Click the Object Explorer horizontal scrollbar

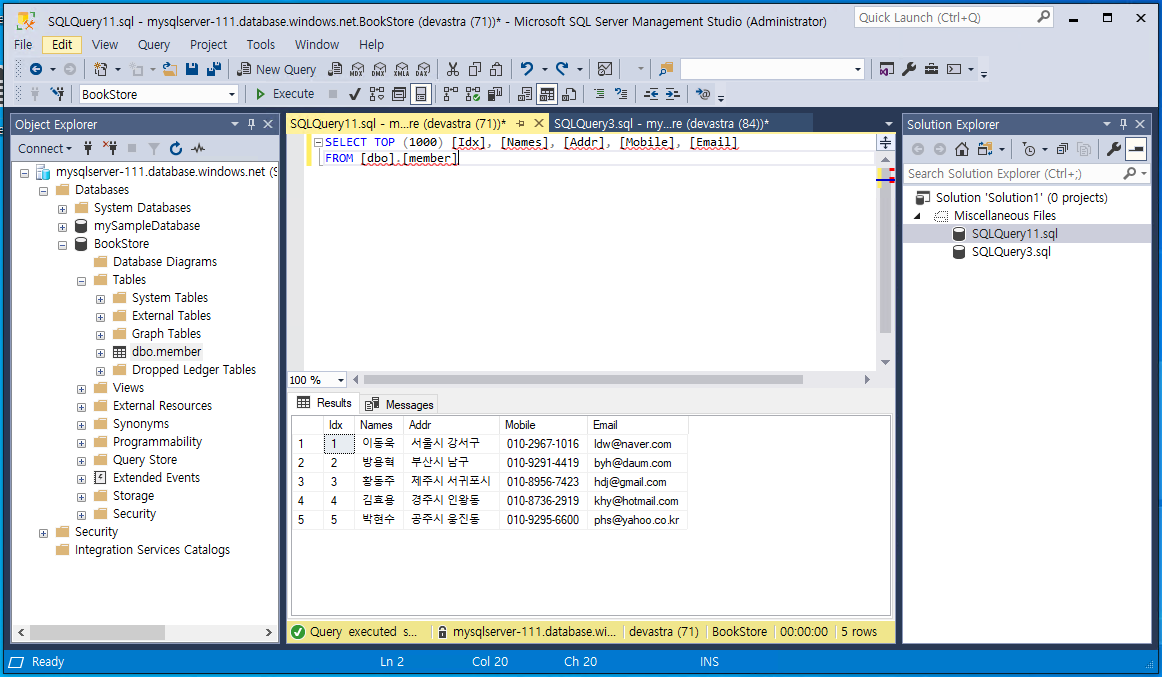[x=97, y=633]
